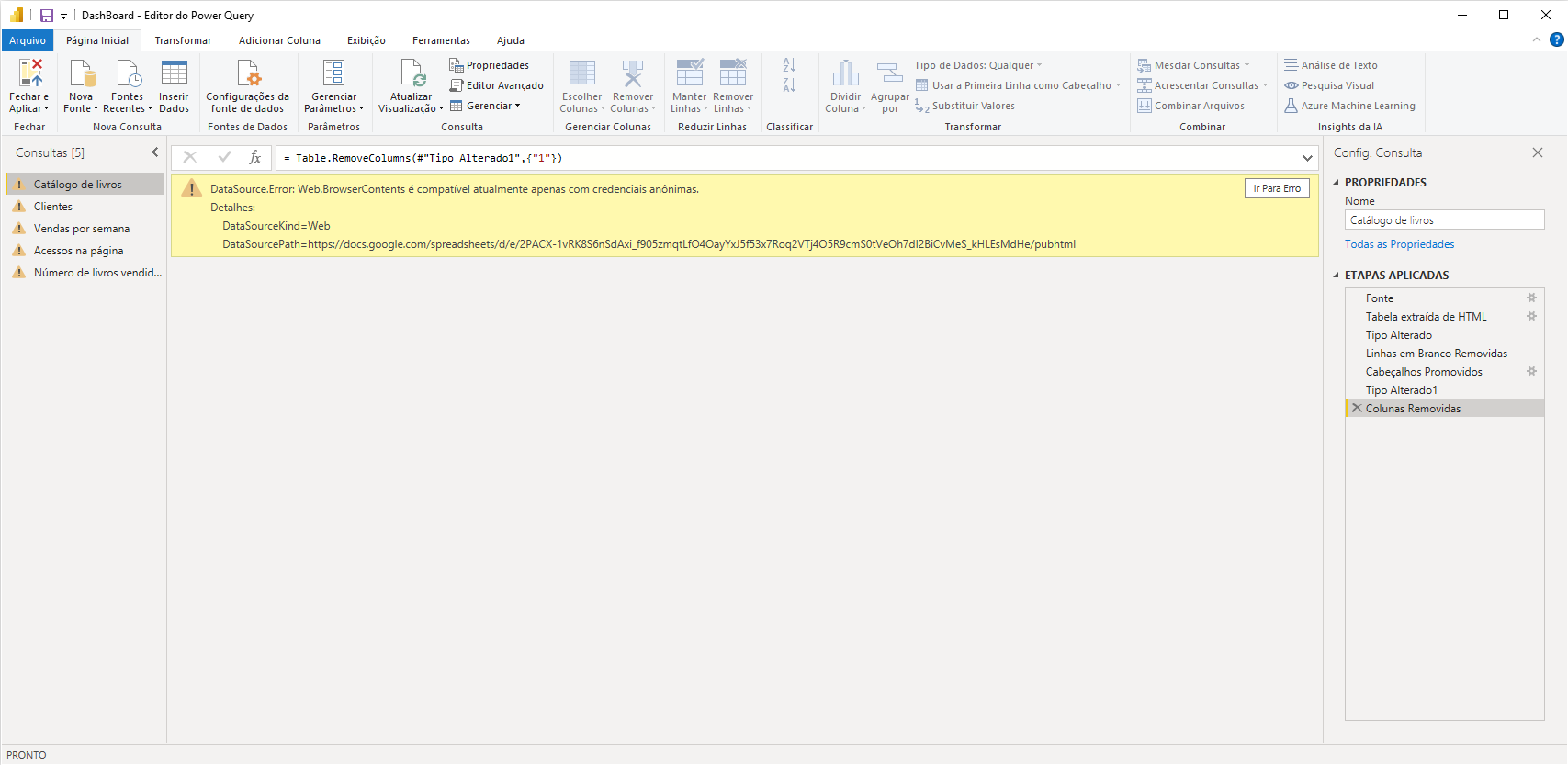Open Usar a Primeira Linha como Cabeçalho

1018,85
